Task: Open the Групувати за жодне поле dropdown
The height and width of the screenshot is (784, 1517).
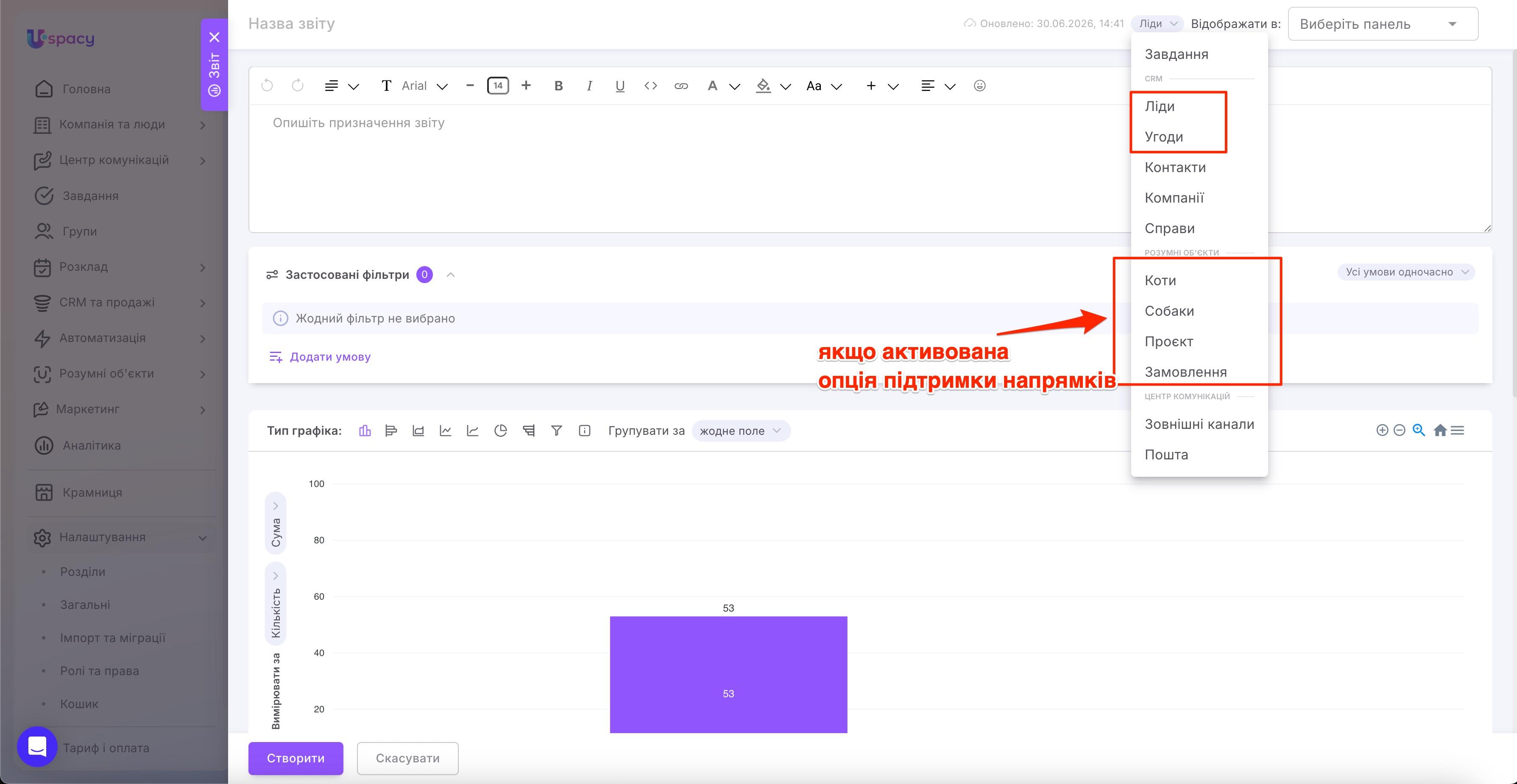Action: pos(741,431)
